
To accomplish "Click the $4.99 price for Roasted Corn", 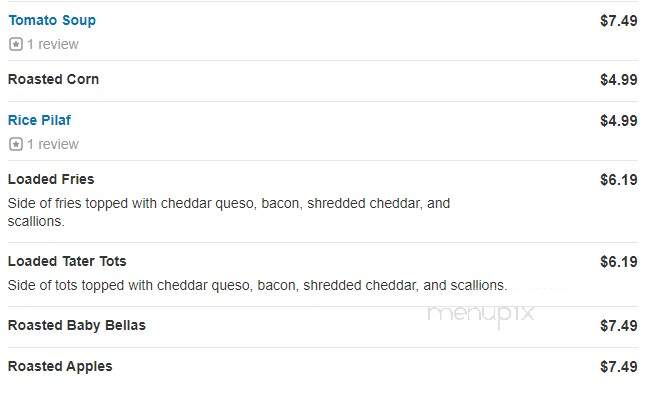I will pos(619,80).
